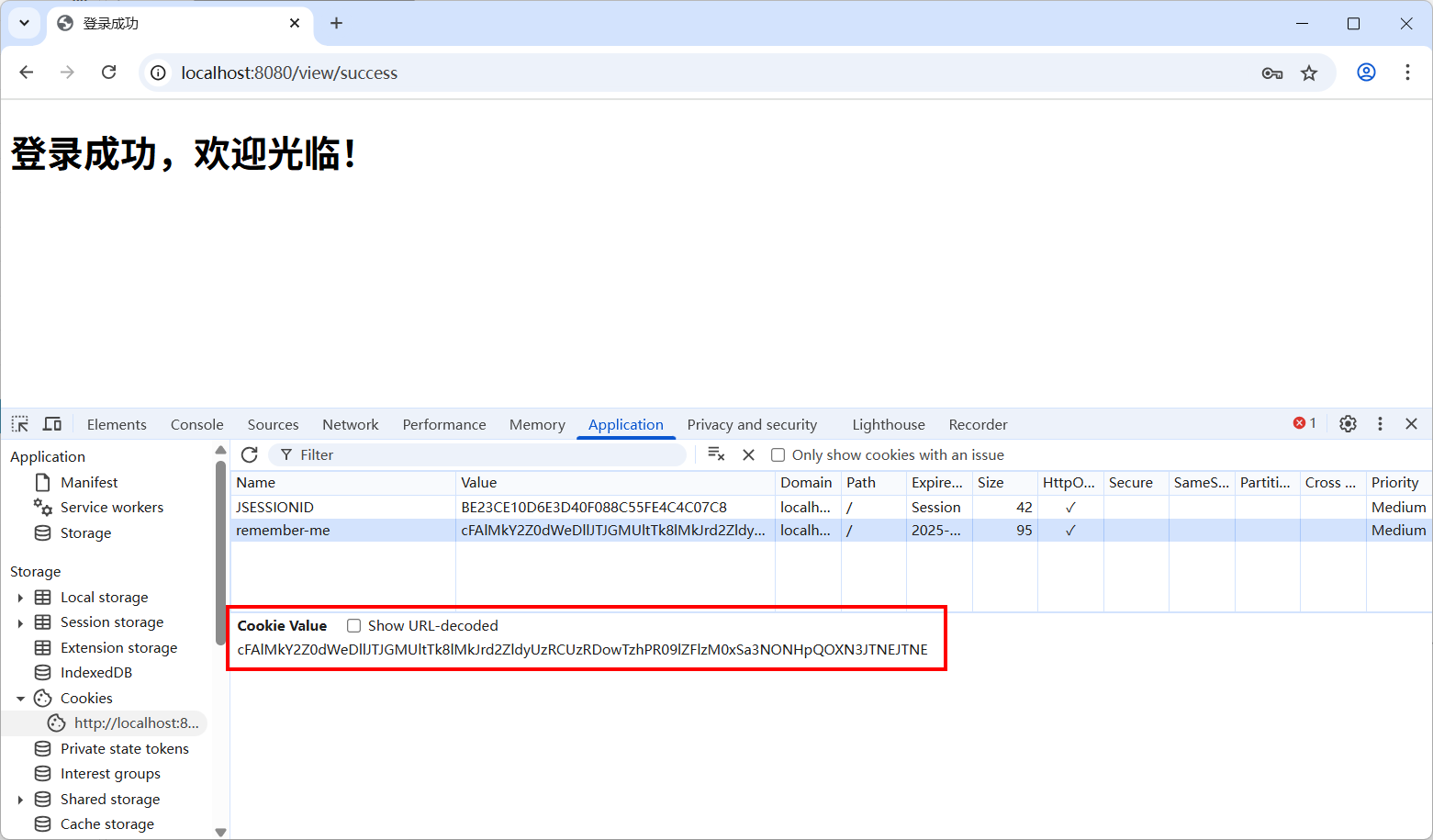Switch to the Memory tab

point(537,425)
